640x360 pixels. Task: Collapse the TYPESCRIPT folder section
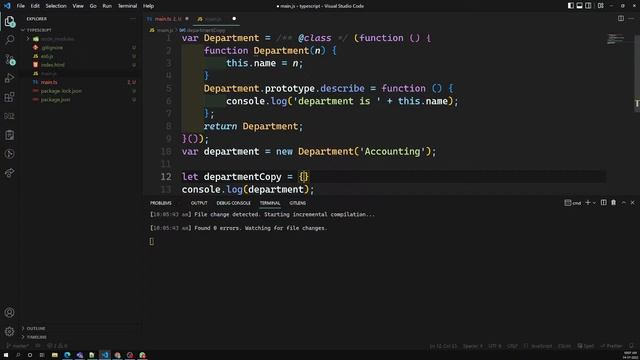[x=81, y=30]
